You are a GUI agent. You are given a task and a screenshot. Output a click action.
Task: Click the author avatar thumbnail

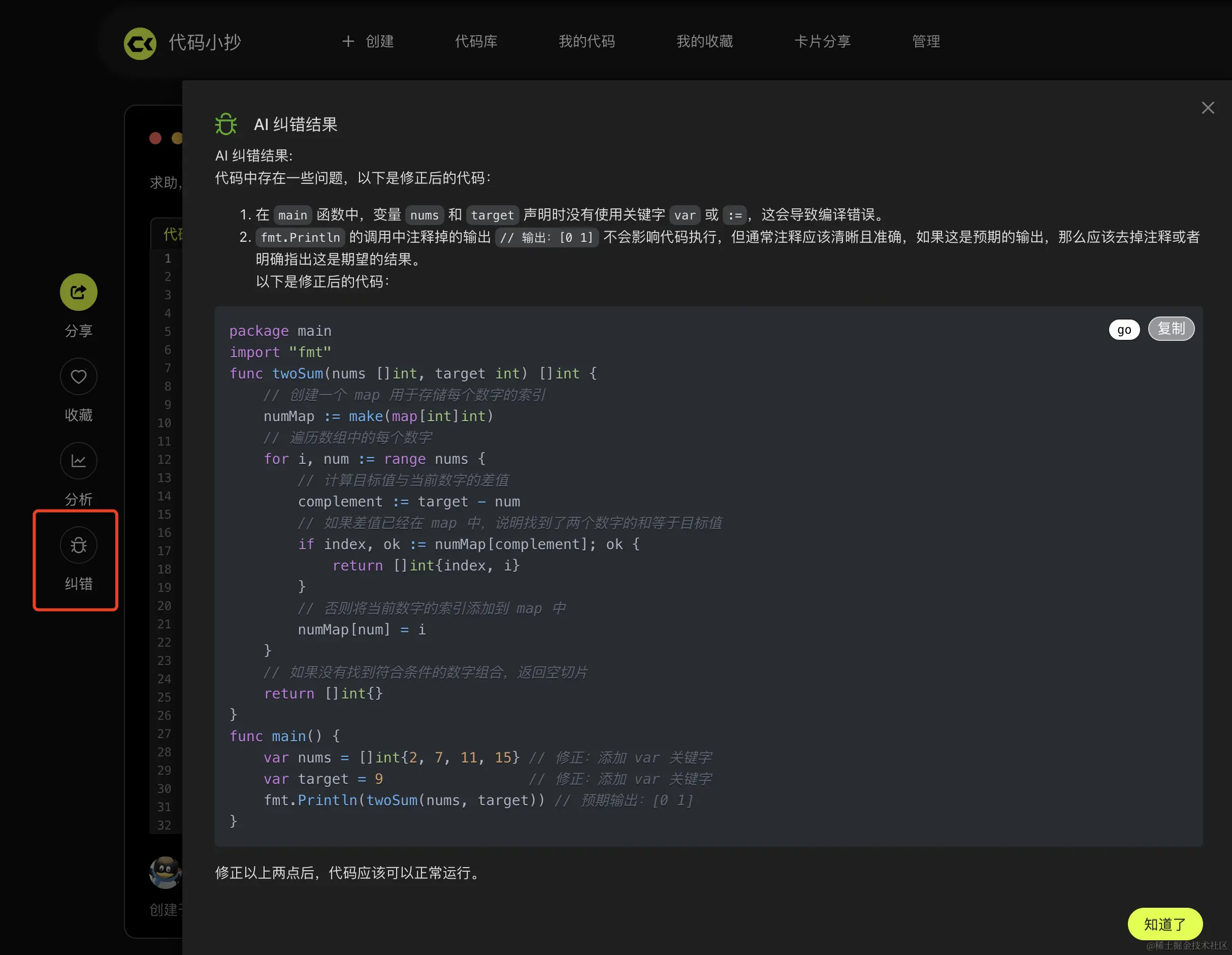pyautogui.click(x=165, y=872)
